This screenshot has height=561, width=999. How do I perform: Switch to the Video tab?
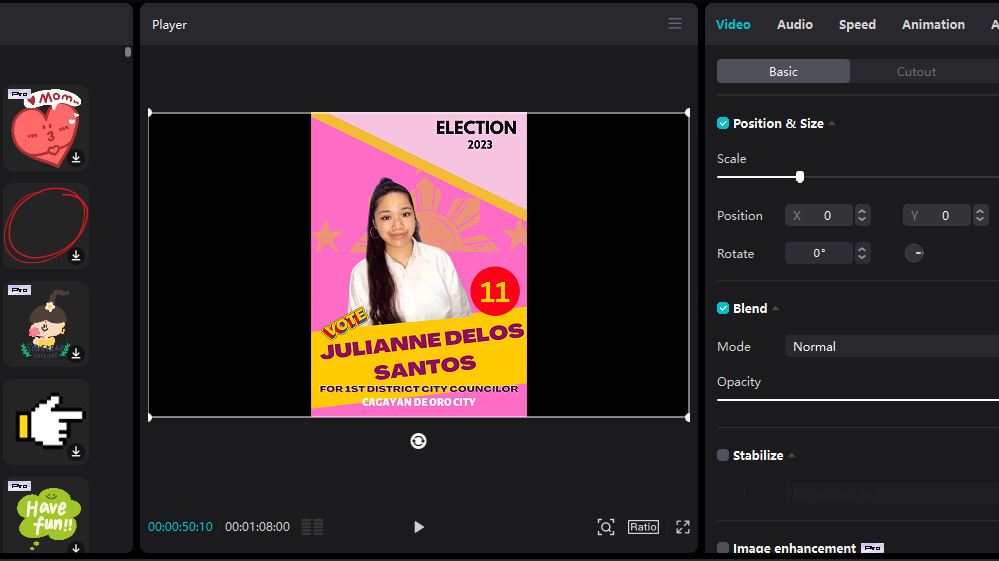click(x=733, y=24)
